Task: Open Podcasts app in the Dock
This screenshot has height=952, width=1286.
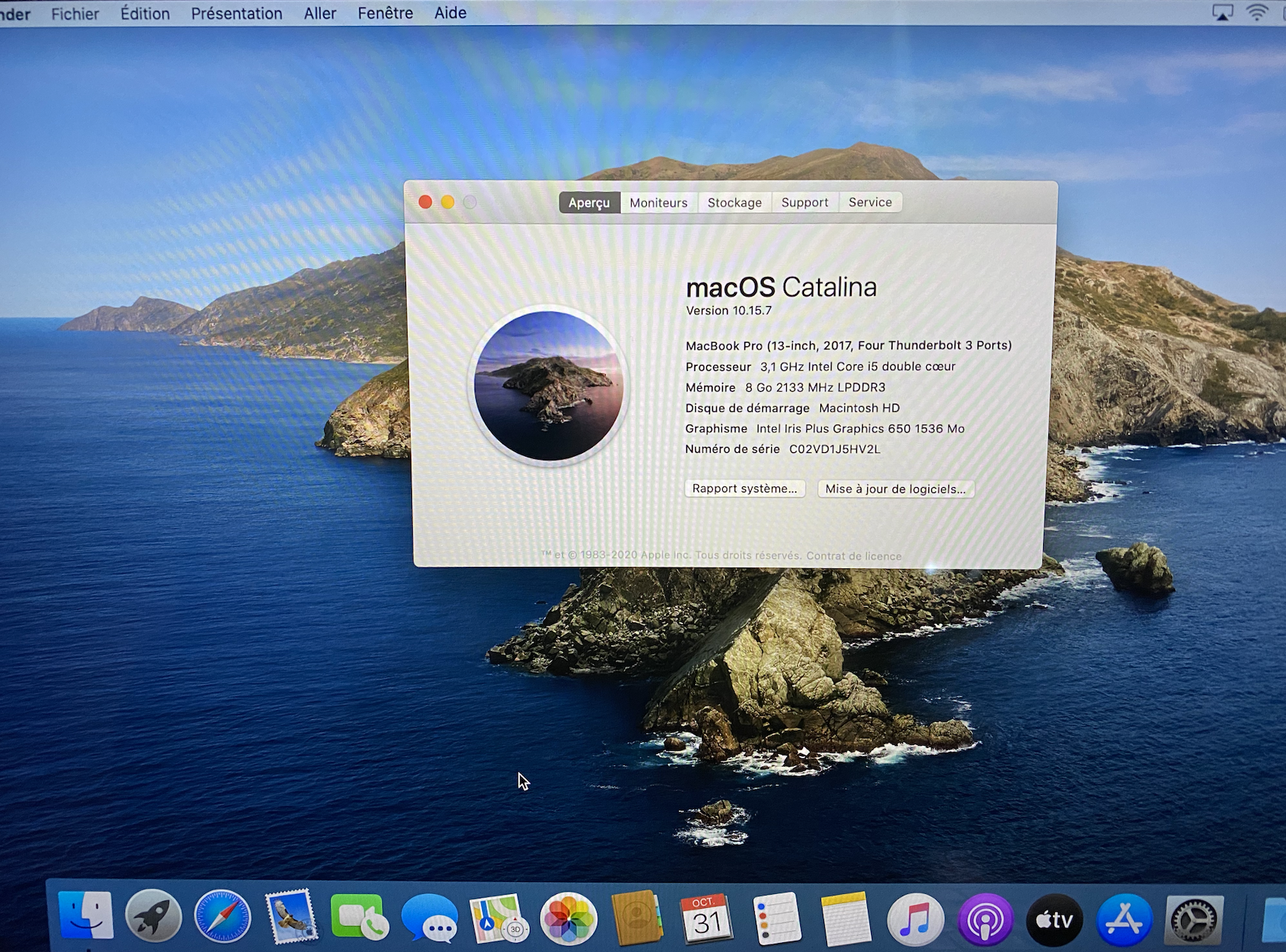Action: [x=985, y=921]
